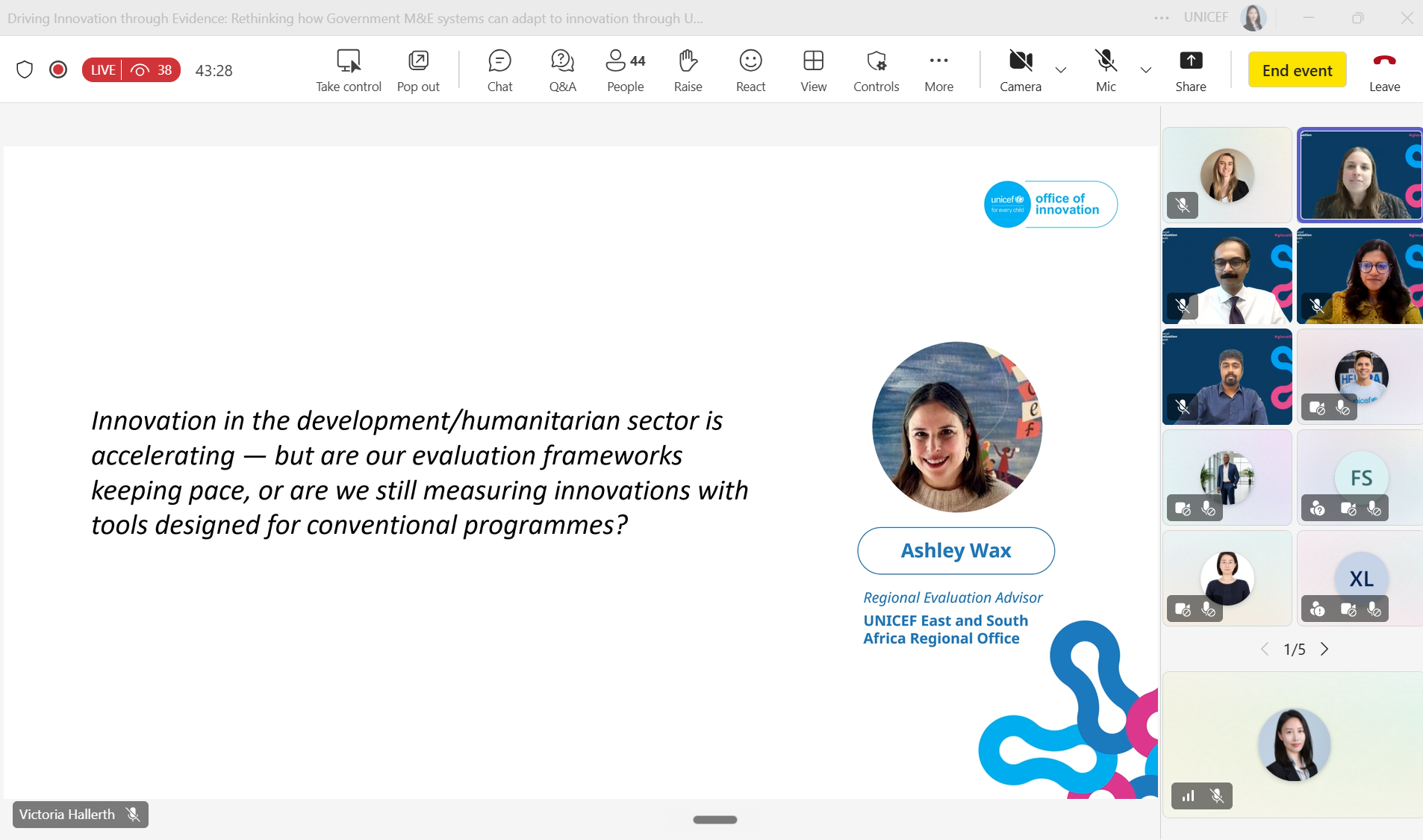The image size is (1423, 840).
Task: Click the FS tile's first status icon
Action: click(1318, 508)
